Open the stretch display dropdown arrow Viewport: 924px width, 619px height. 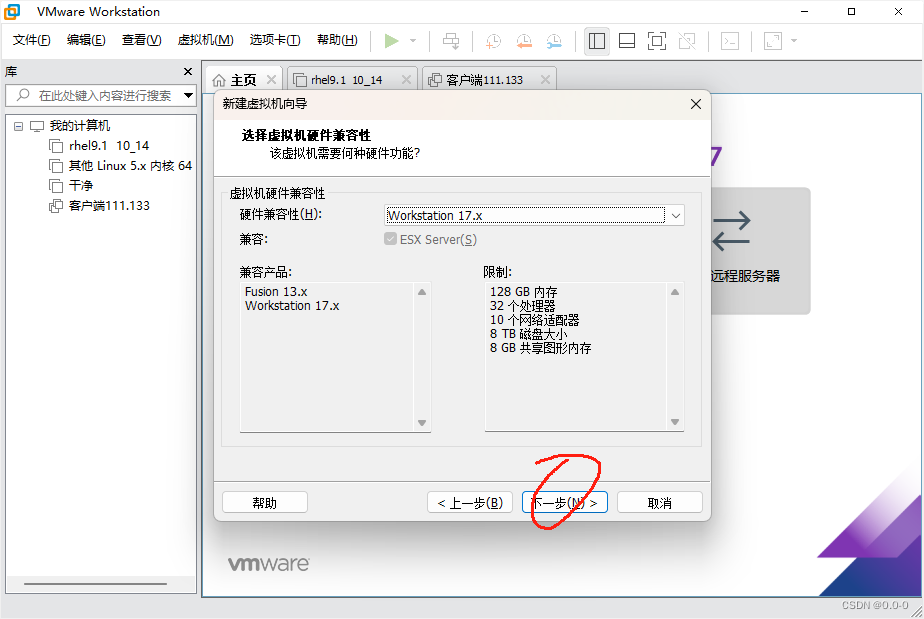click(x=794, y=41)
